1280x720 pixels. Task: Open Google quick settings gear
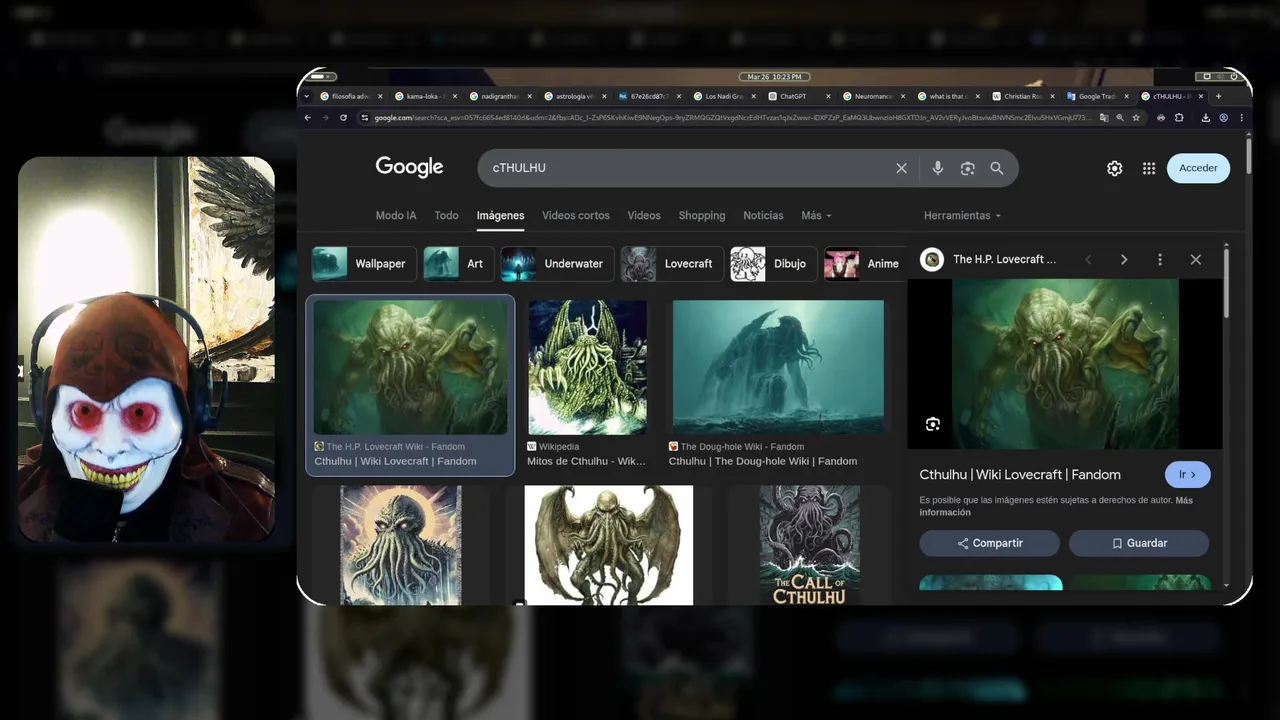(x=1114, y=168)
